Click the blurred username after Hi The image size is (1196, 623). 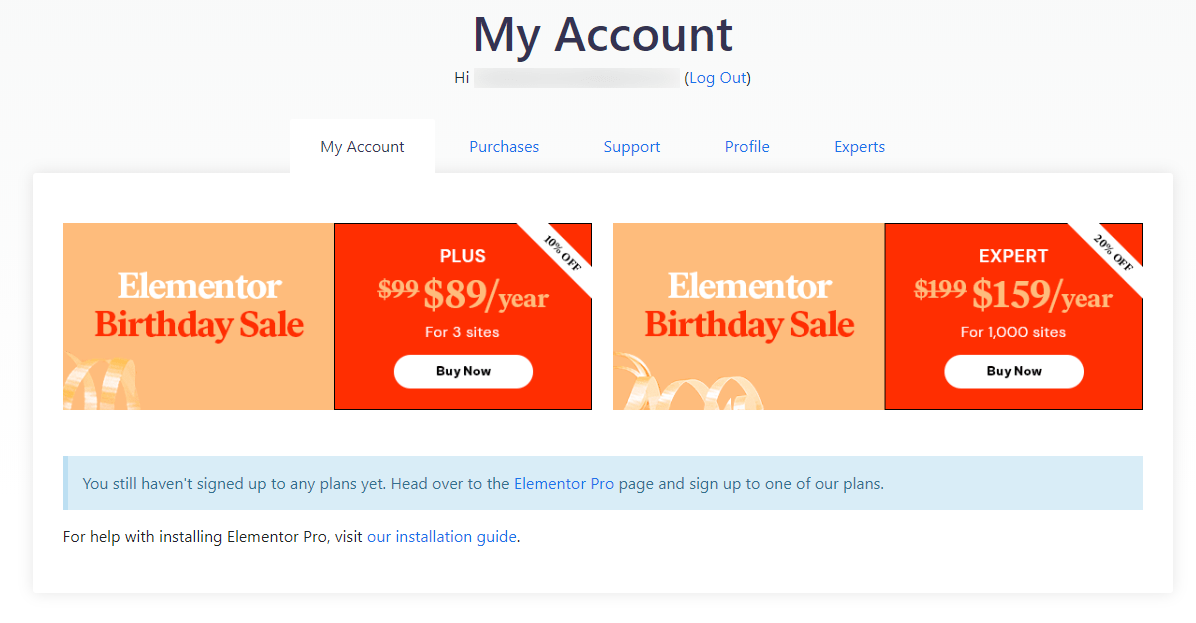pos(577,78)
